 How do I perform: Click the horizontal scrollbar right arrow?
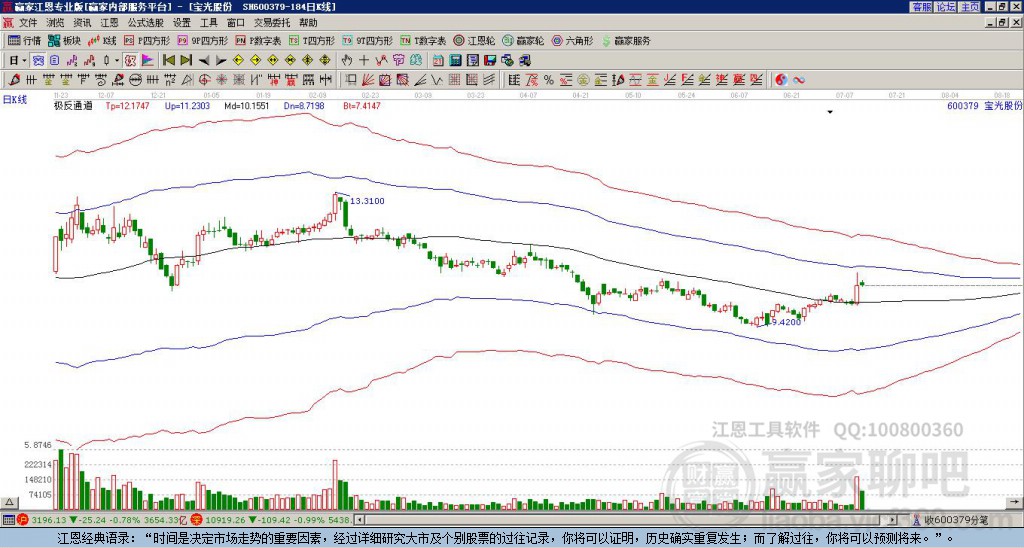click(x=893, y=520)
